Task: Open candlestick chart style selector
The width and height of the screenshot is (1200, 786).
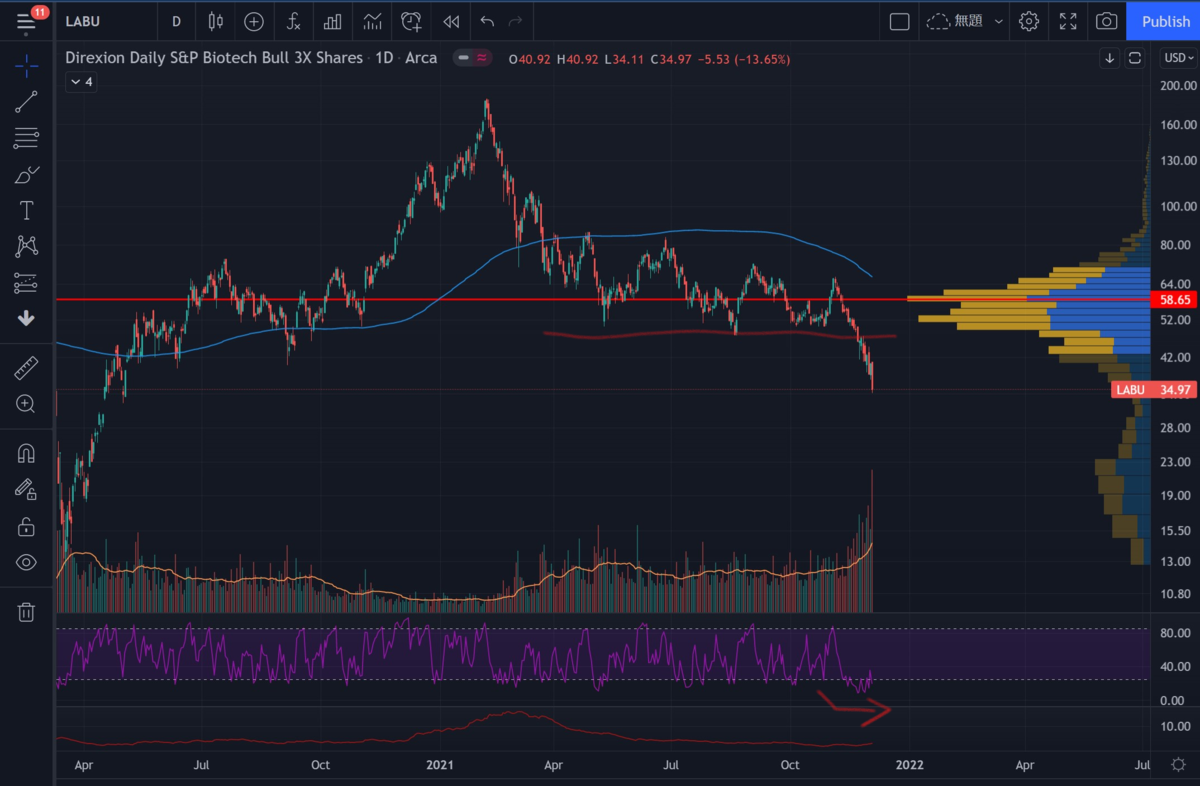Action: 216,21
